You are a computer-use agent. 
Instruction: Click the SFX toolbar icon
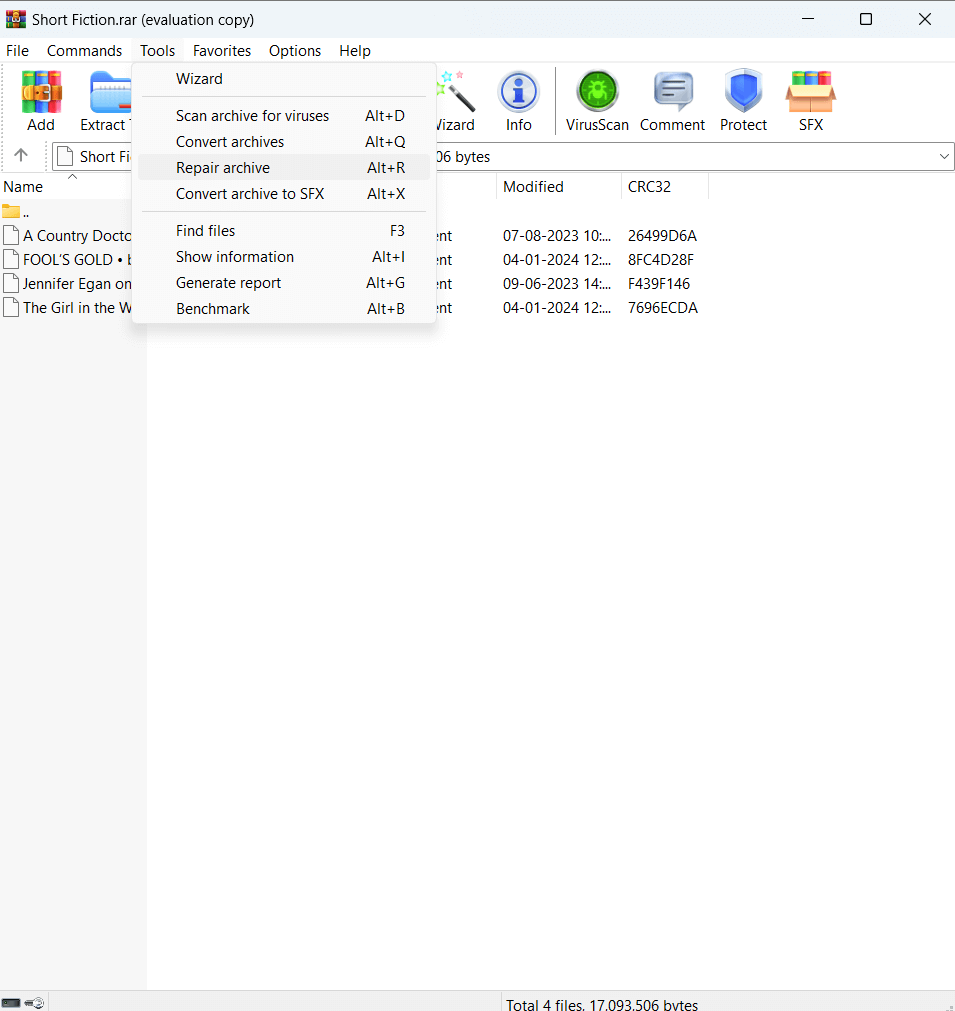coord(811,92)
